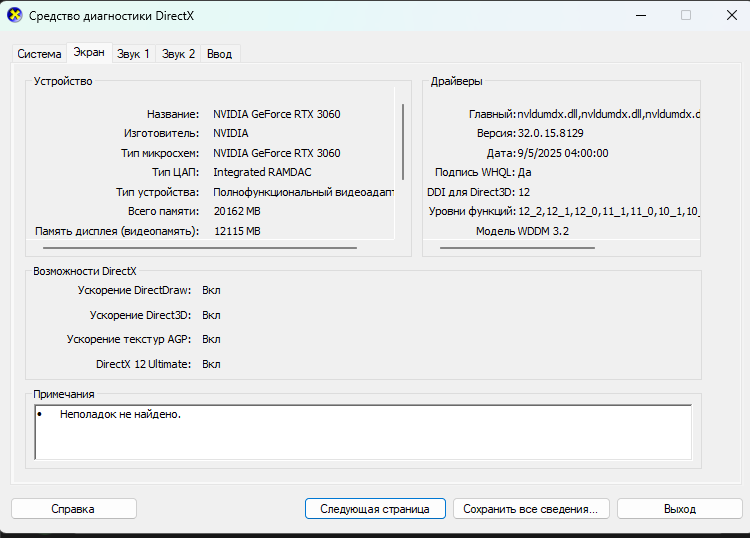Click the Память дисплея (видеопамять) label
This screenshot has width=750, height=538.
pyautogui.click(x=117, y=231)
